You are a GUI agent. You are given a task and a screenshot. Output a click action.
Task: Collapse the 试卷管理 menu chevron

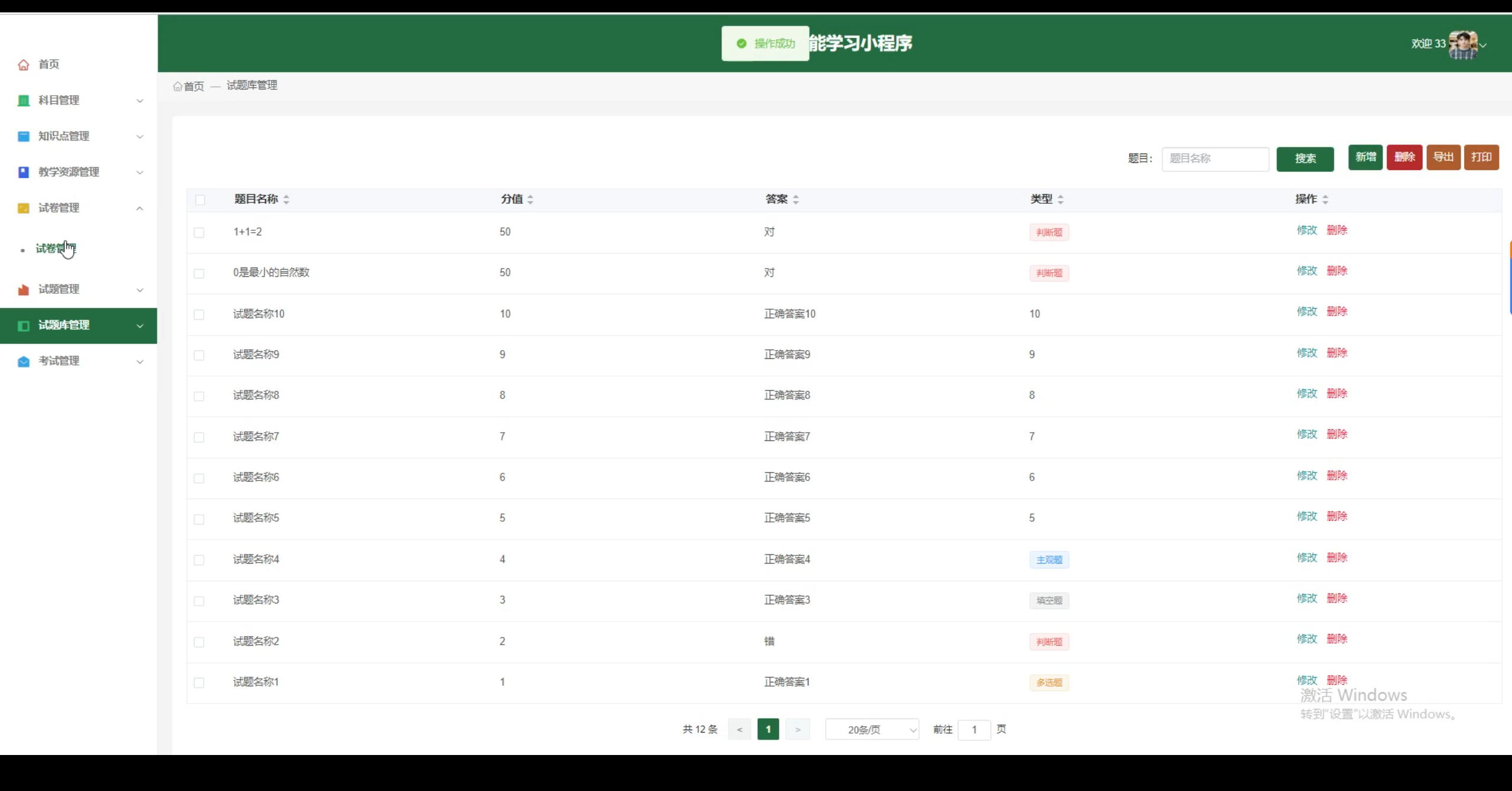click(140, 208)
